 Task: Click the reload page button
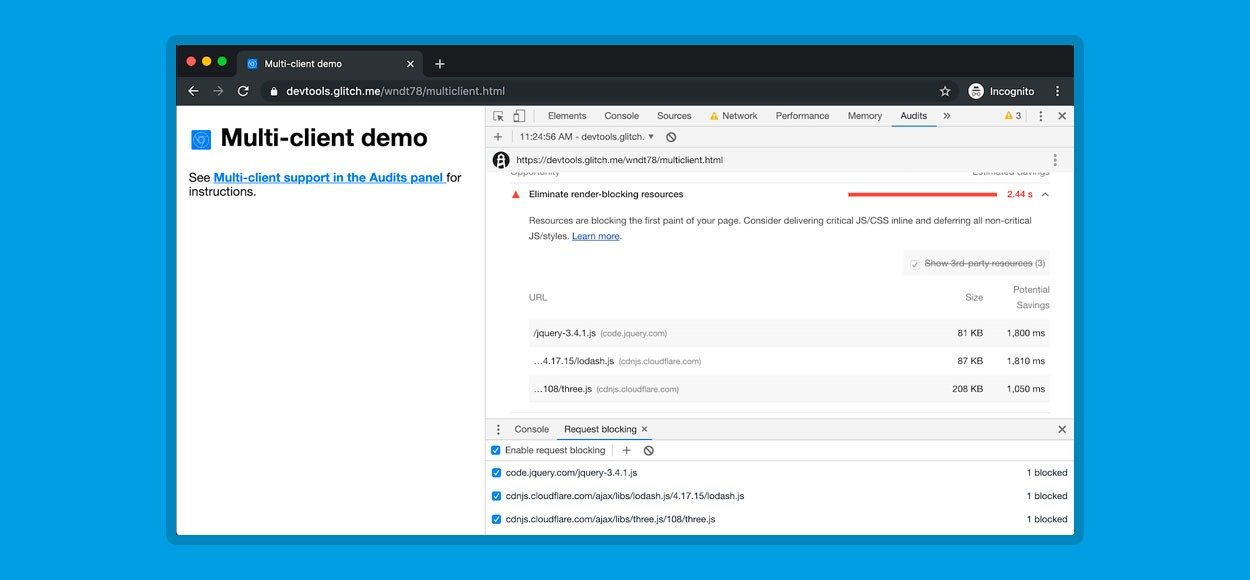tap(243, 91)
